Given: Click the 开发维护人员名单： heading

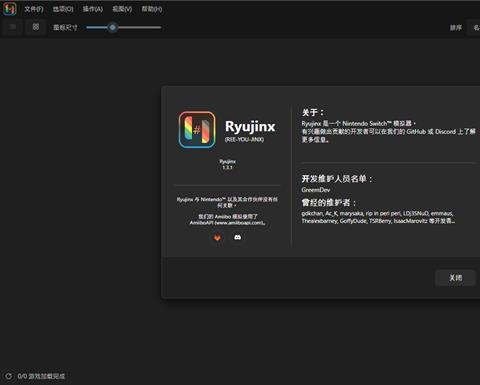Looking at the screenshot, I should (x=337, y=179).
